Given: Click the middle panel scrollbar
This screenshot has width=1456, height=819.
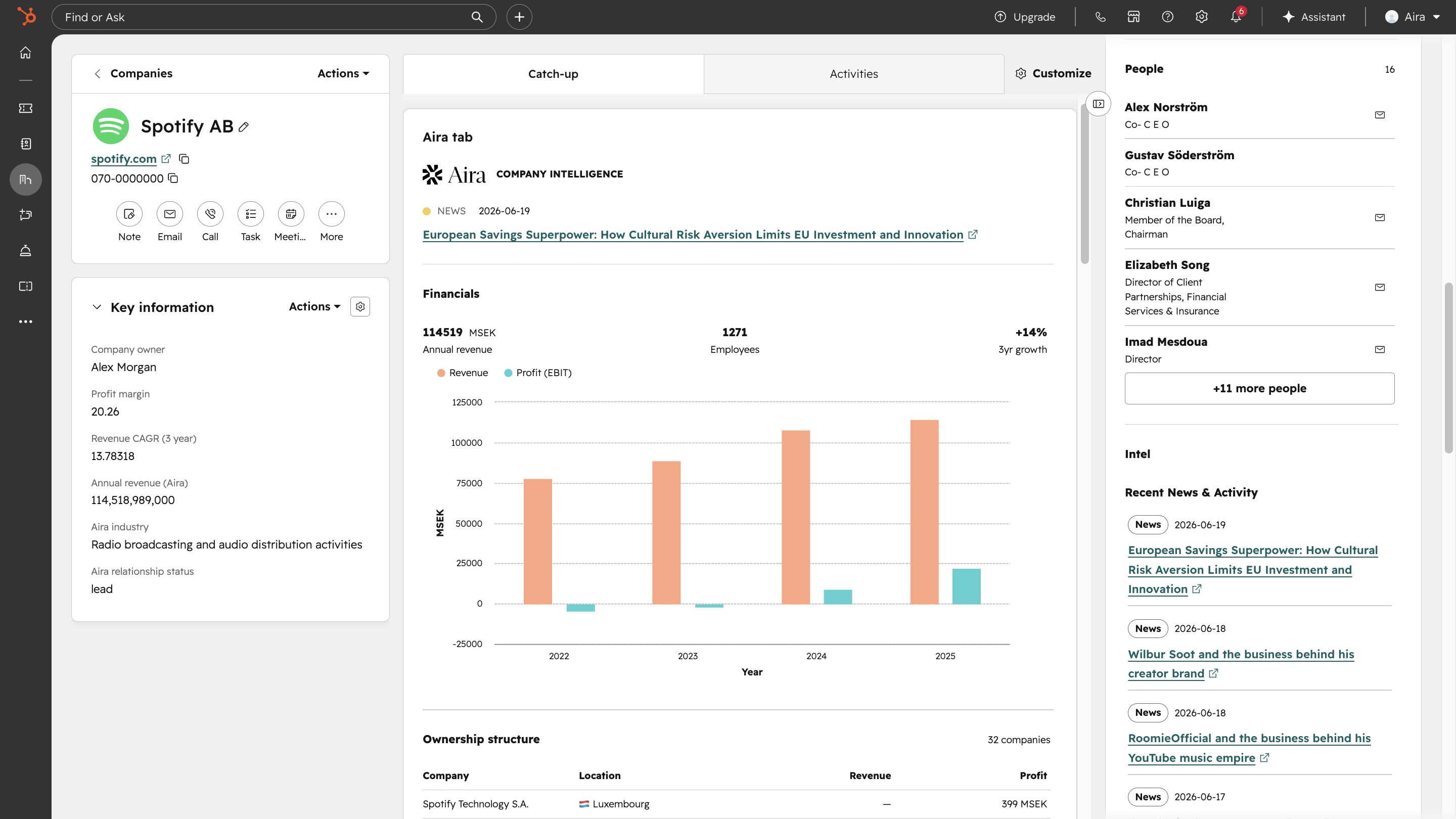Looking at the screenshot, I should [x=1084, y=184].
